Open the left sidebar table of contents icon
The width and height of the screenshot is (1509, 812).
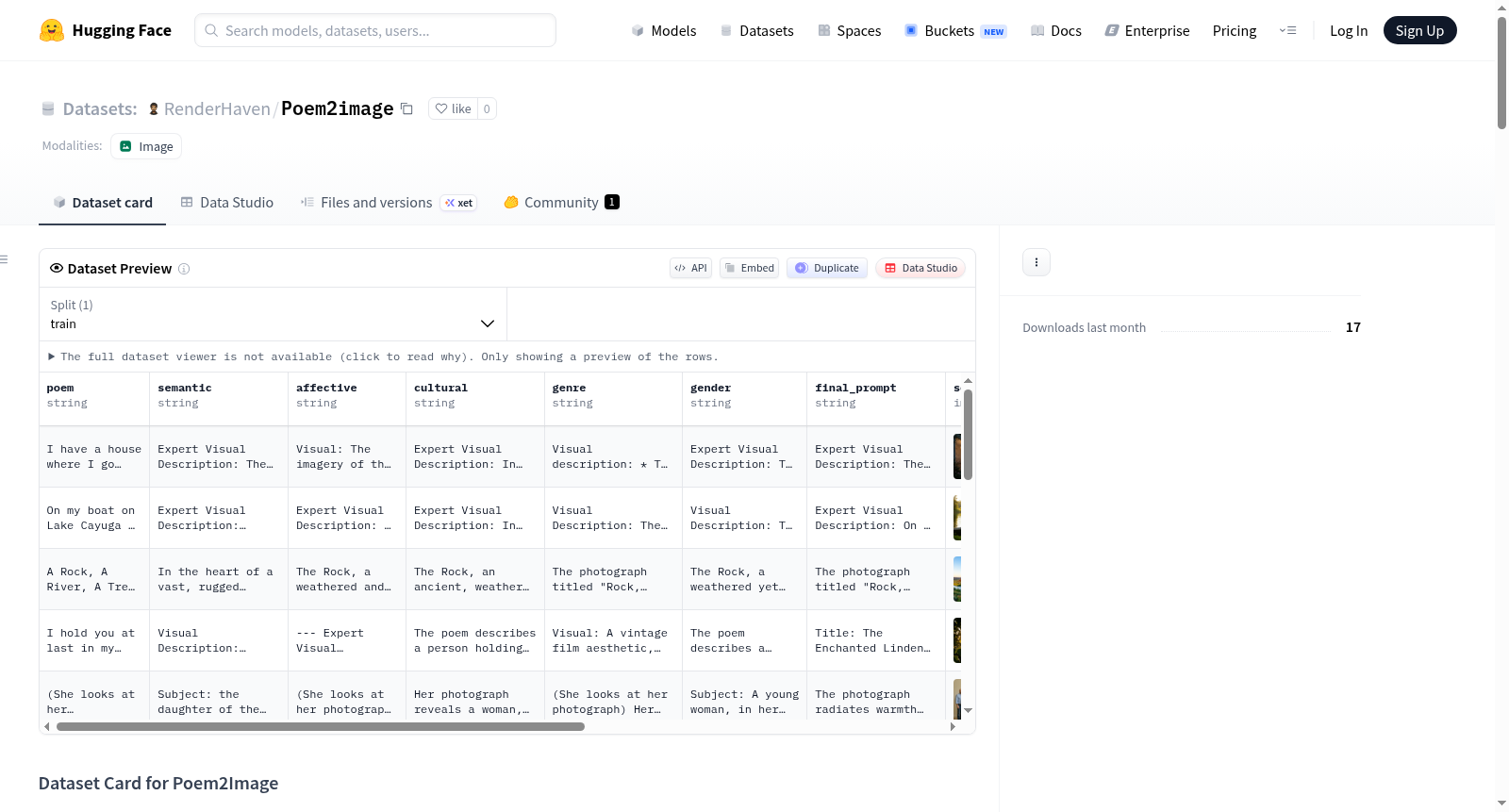tap(5, 259)
